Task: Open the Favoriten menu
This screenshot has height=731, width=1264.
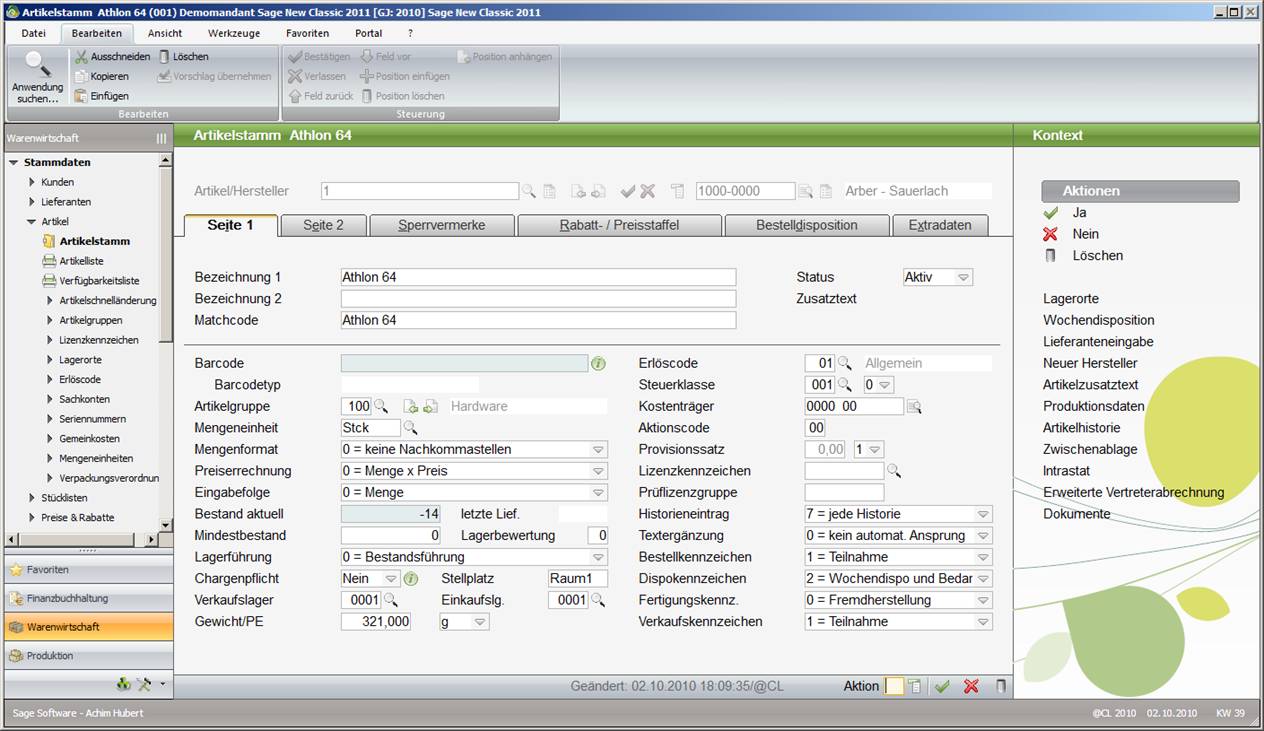Action: point(307,33)
